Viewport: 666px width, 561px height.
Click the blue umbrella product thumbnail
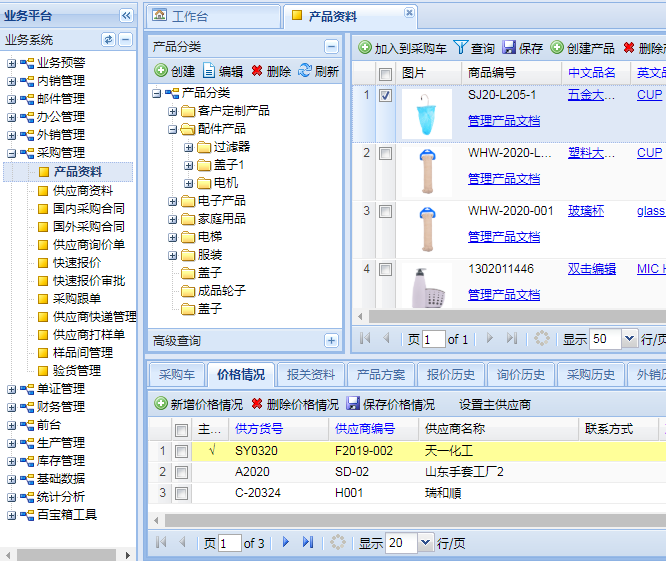(x=427, y=112)
